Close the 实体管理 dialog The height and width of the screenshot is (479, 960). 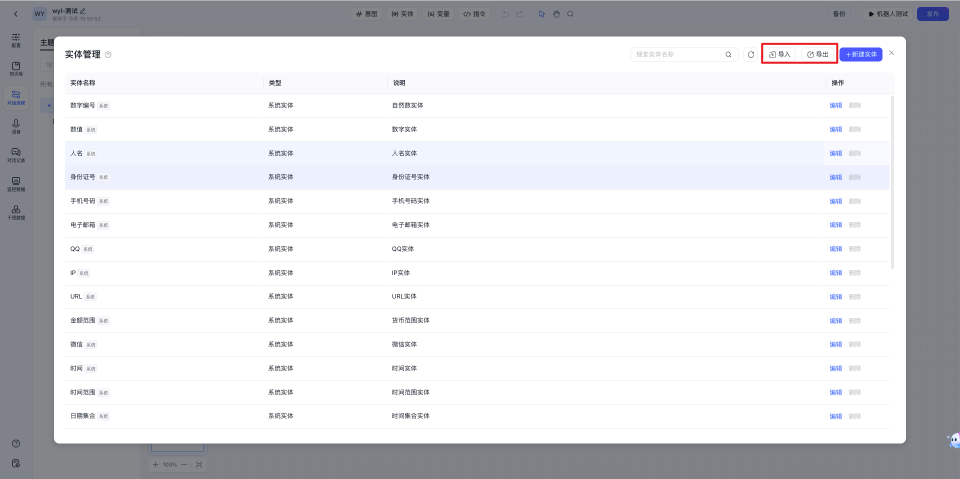tap(892, 52)
